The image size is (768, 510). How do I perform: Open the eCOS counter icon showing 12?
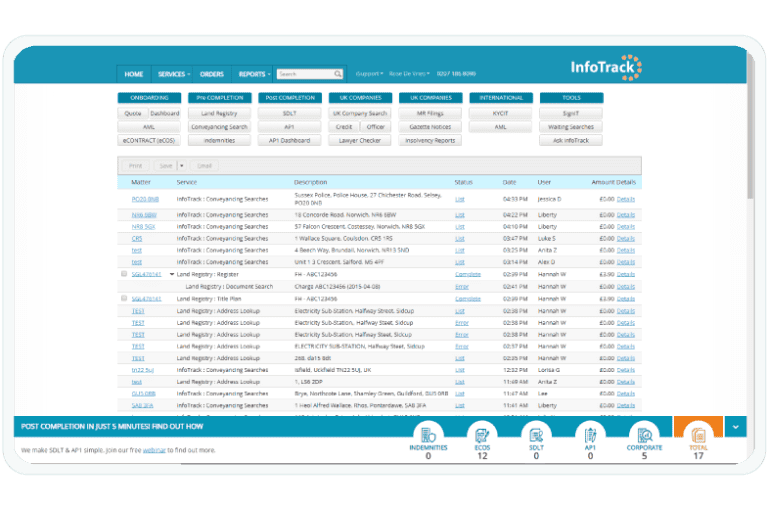(482, 435)
